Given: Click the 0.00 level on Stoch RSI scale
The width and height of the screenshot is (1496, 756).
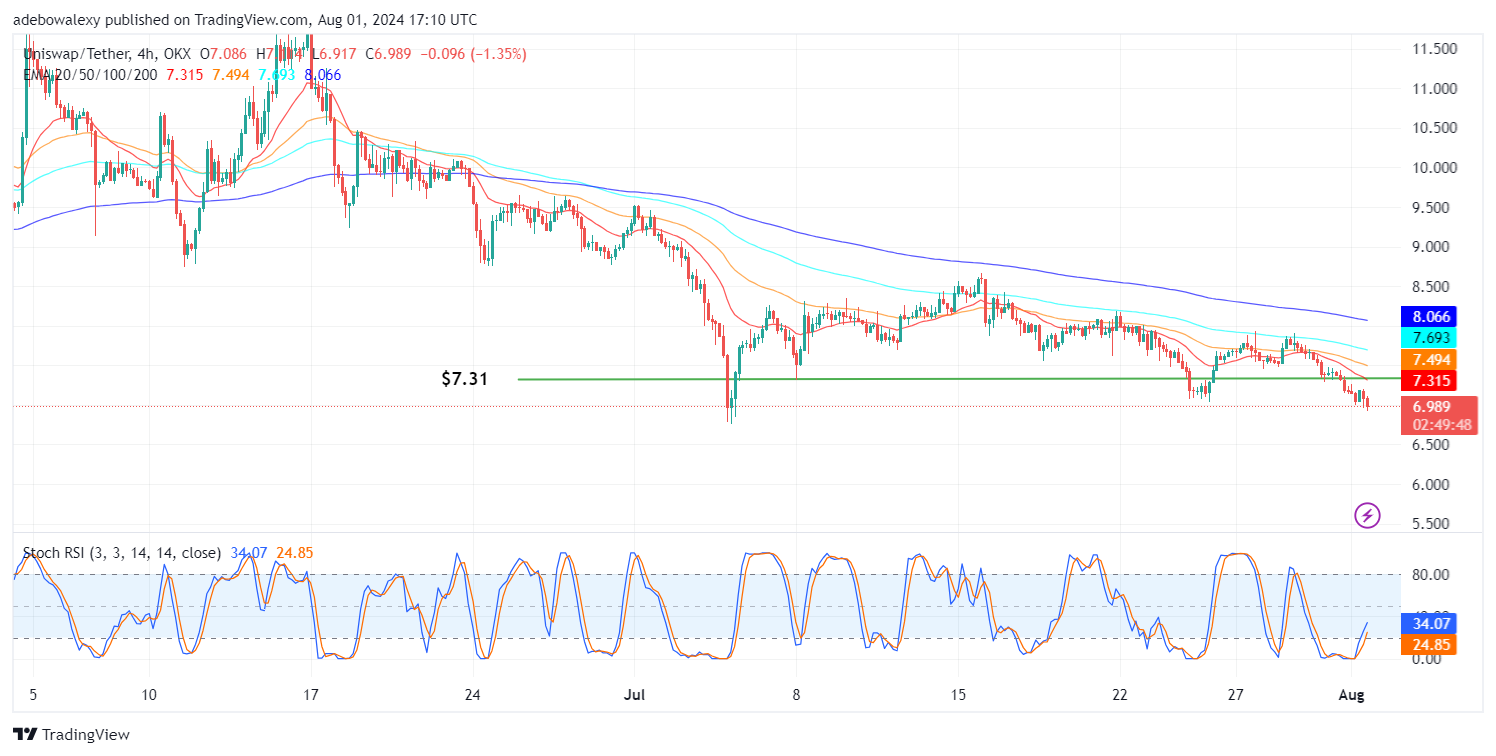Looking at the screenshot, I should pos(1429,659).
